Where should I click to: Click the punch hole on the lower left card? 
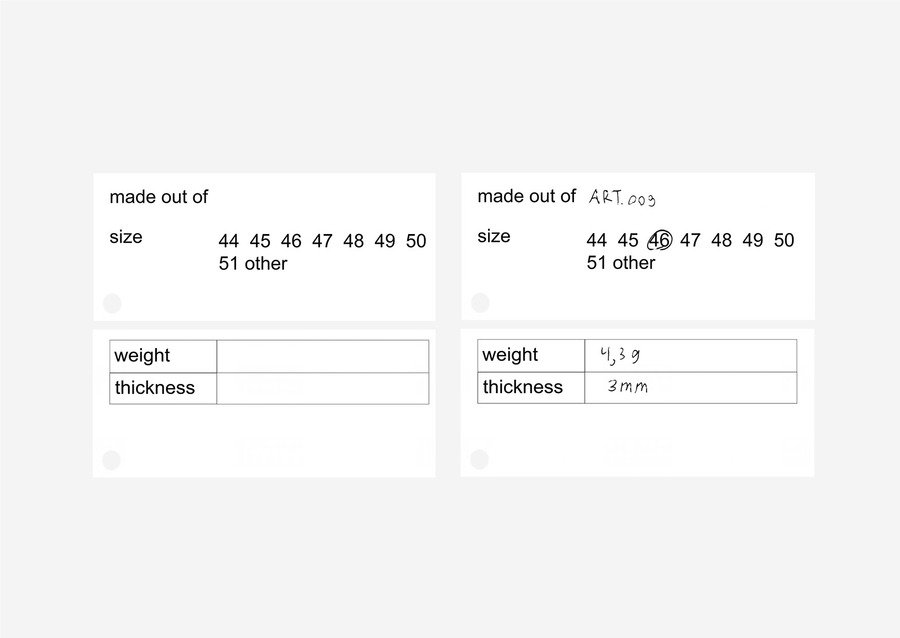[111, 460]
